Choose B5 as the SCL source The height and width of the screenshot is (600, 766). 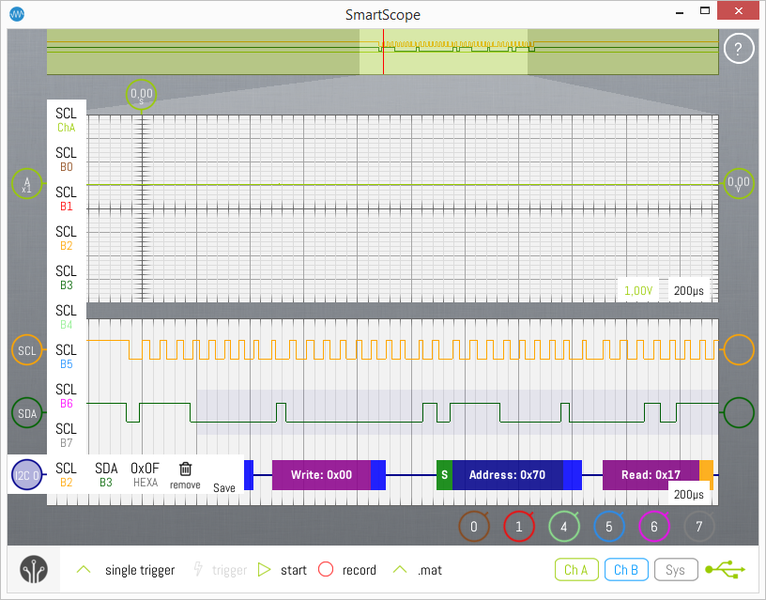66,356
